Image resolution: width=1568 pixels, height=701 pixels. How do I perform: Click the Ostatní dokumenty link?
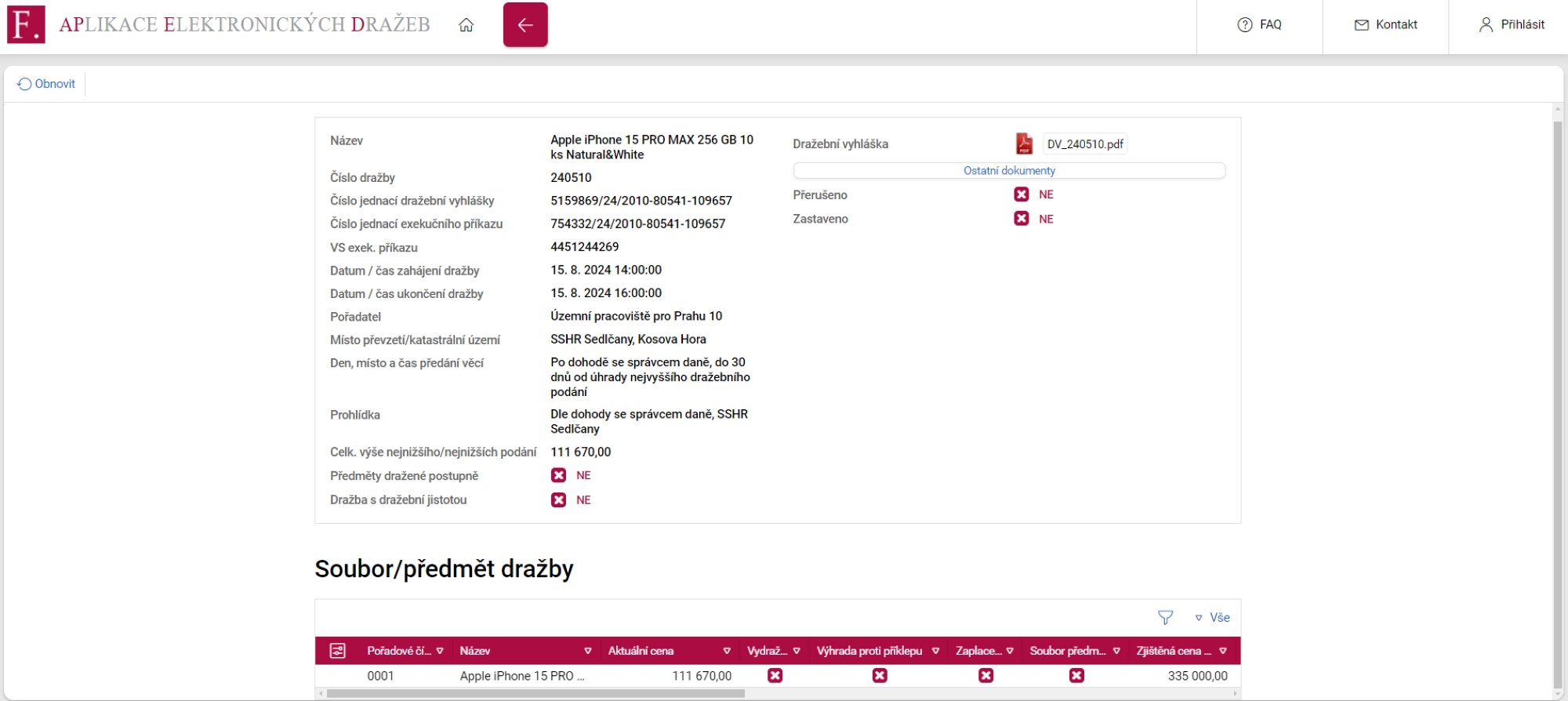1009,170
